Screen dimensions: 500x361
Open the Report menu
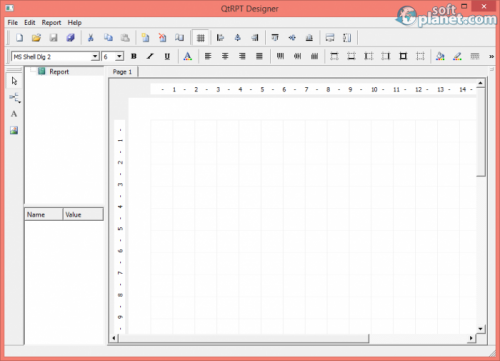point(51,23)
